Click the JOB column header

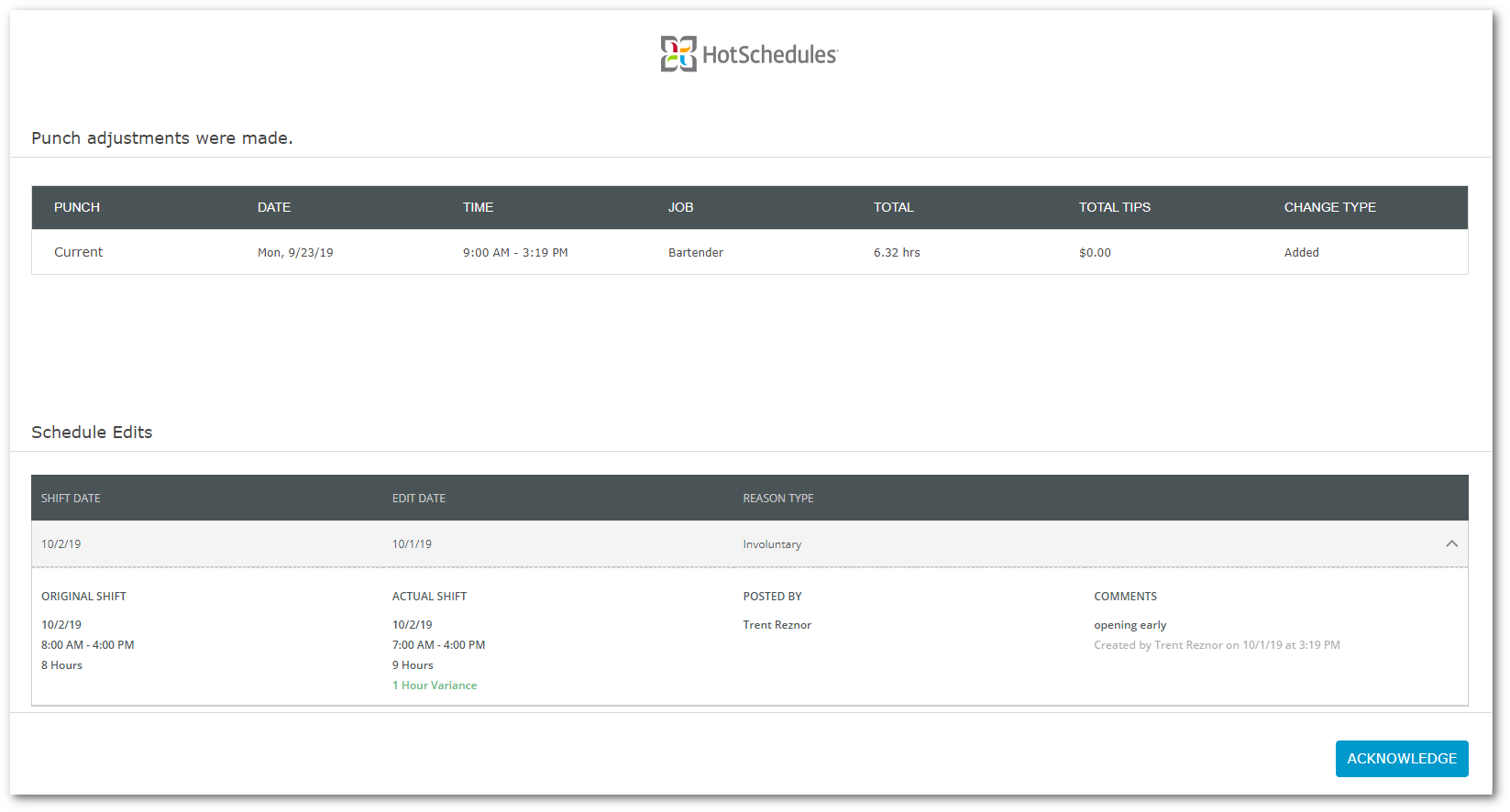click(x=680, y=207)
